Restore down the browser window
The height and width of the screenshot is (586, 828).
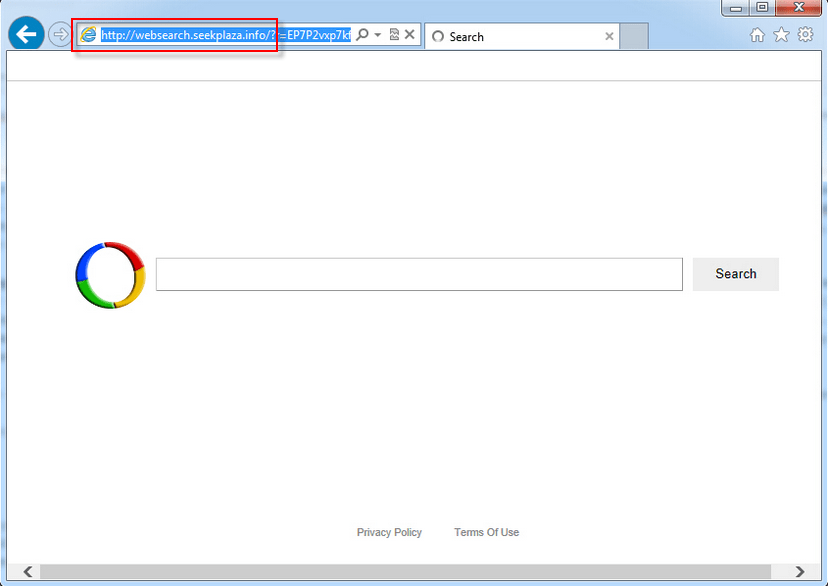[x=763, y=8]
